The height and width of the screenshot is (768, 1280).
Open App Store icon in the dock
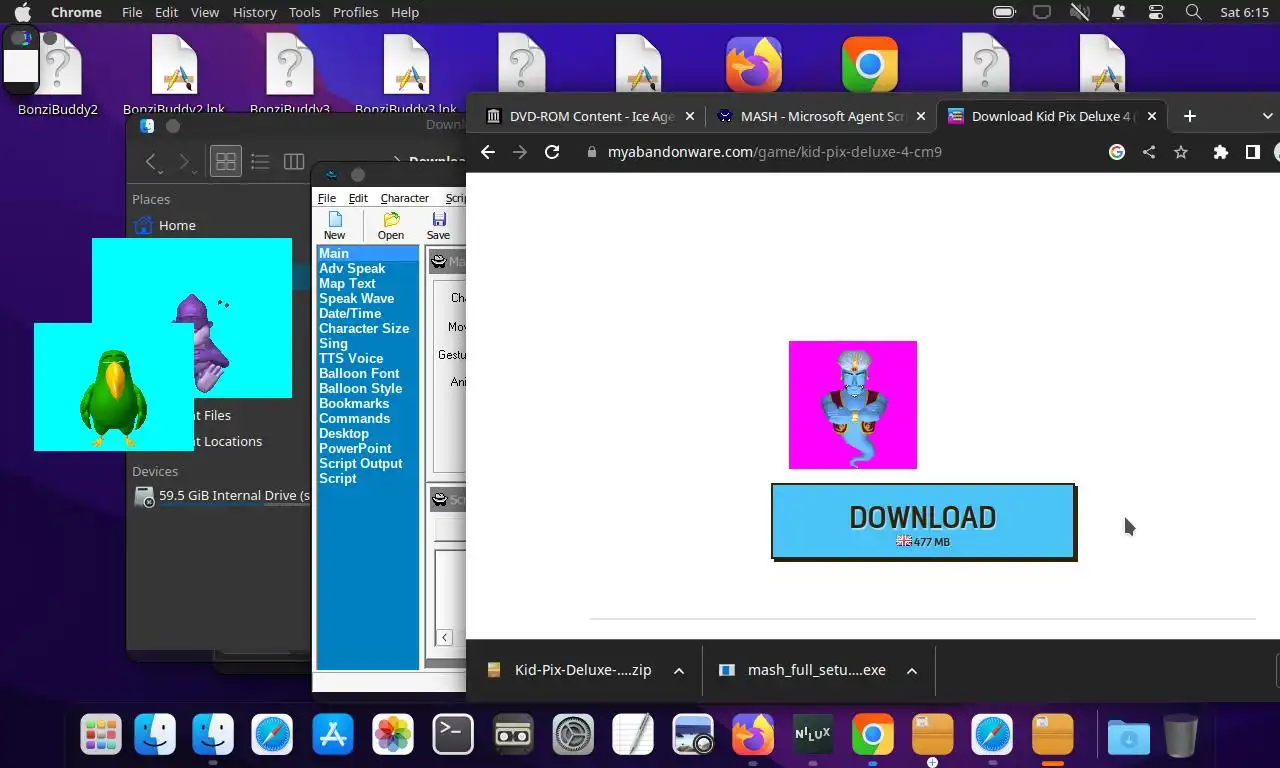pos(333,735)
